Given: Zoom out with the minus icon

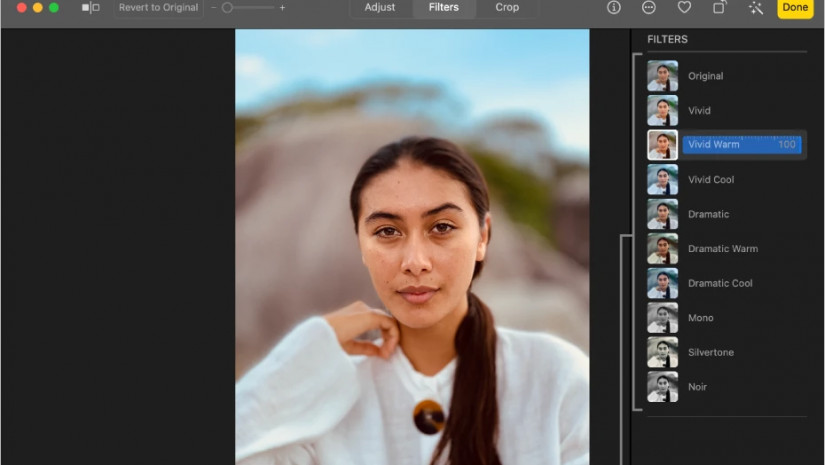Looking at the screenshot, I should [214, 7].
